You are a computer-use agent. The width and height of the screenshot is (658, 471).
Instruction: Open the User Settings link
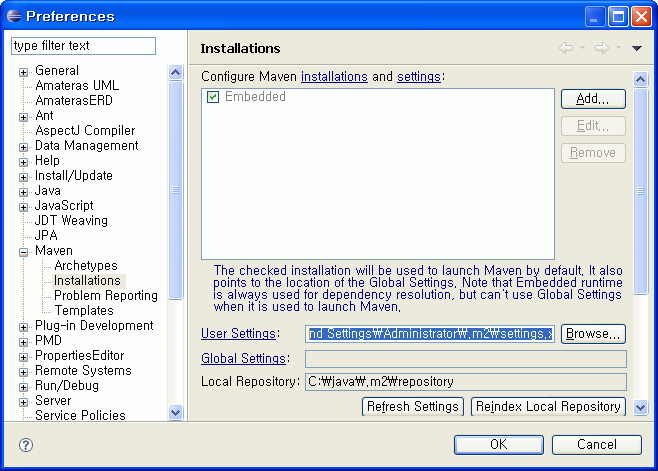[x=240, y=333]
